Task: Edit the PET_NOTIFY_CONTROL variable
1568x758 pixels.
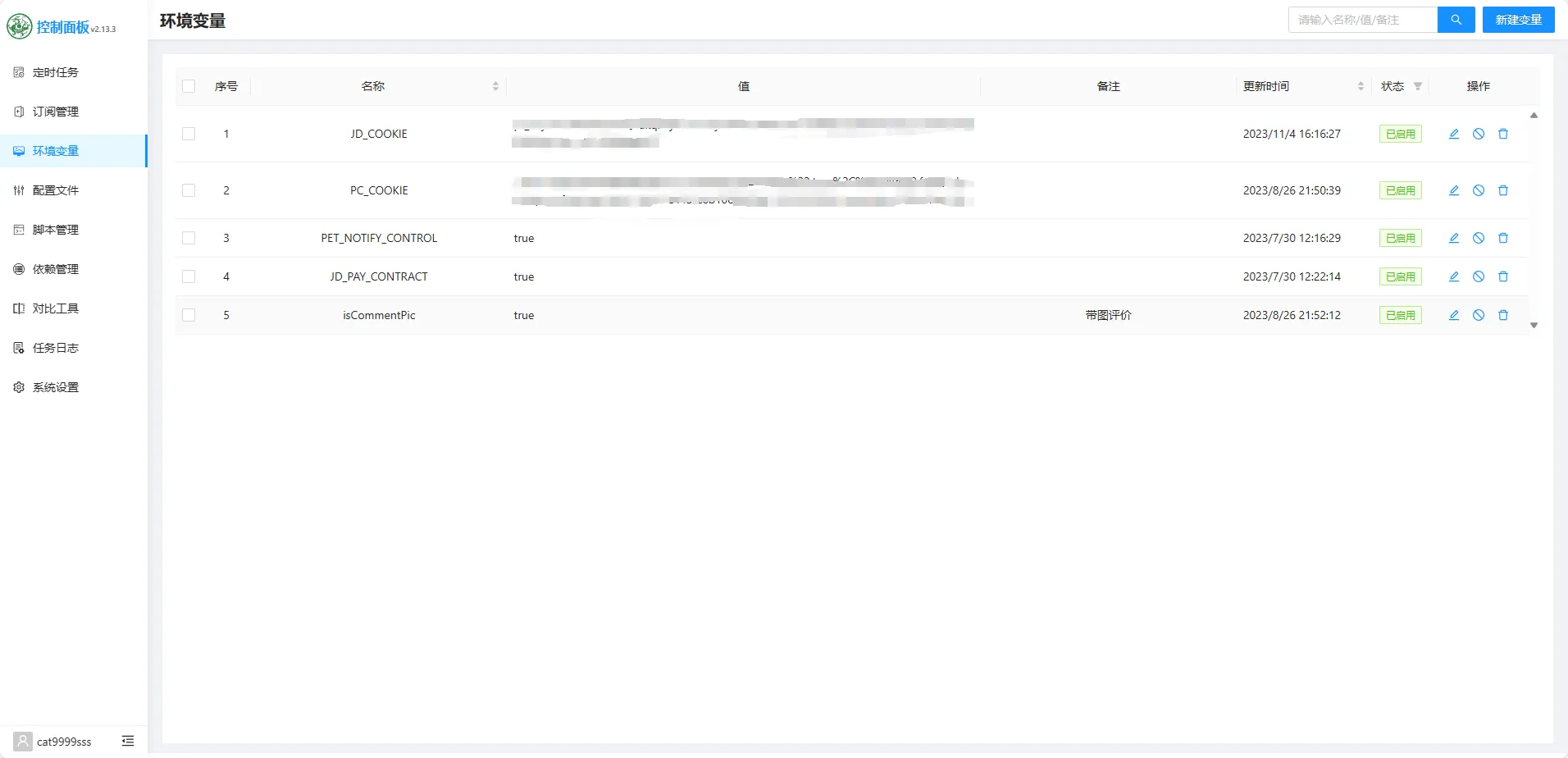Action: pyautogui.click(x=1454, y=238)
